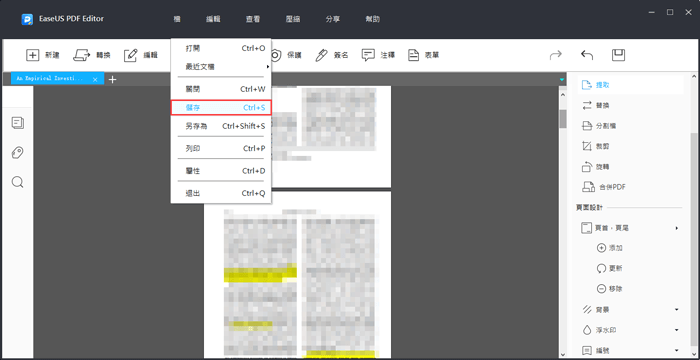Select 提取 extract pages option
The image size is (700, 360).
tap(630, 85)
